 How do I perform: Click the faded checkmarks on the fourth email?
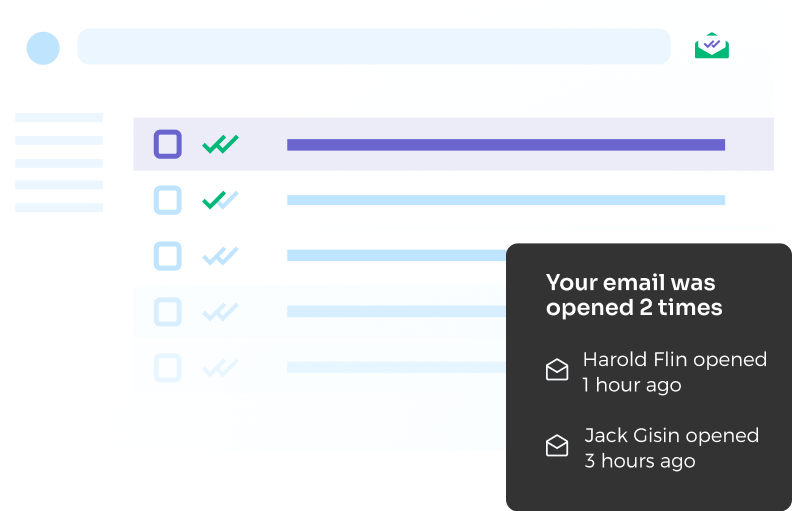coord(220,312)
